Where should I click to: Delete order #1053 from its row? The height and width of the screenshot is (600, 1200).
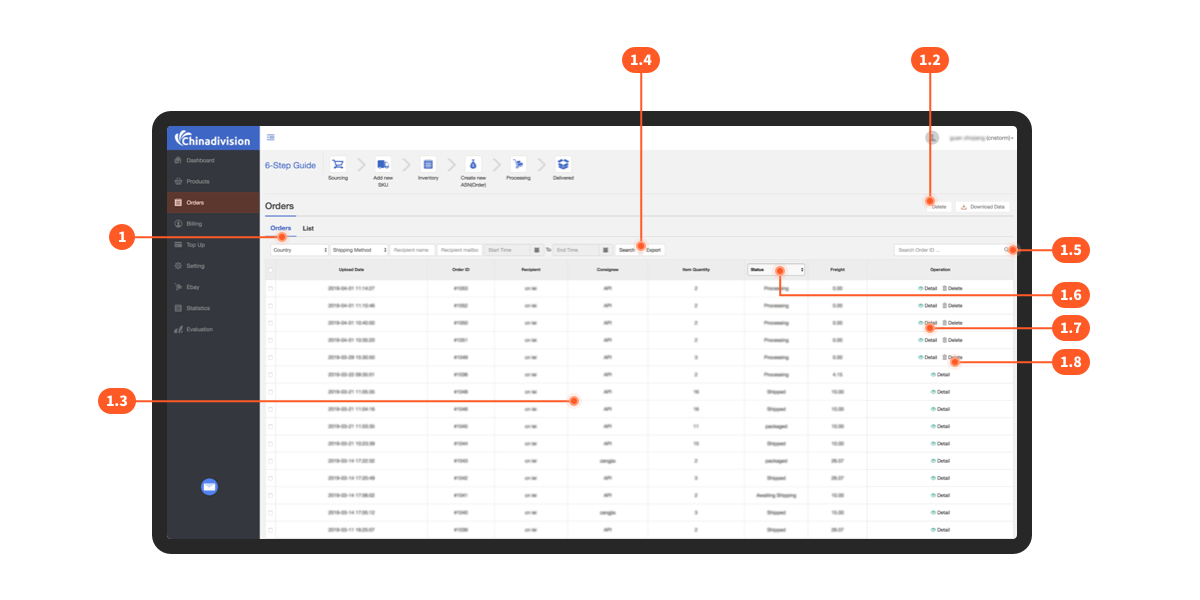click(x=952, y=288)
